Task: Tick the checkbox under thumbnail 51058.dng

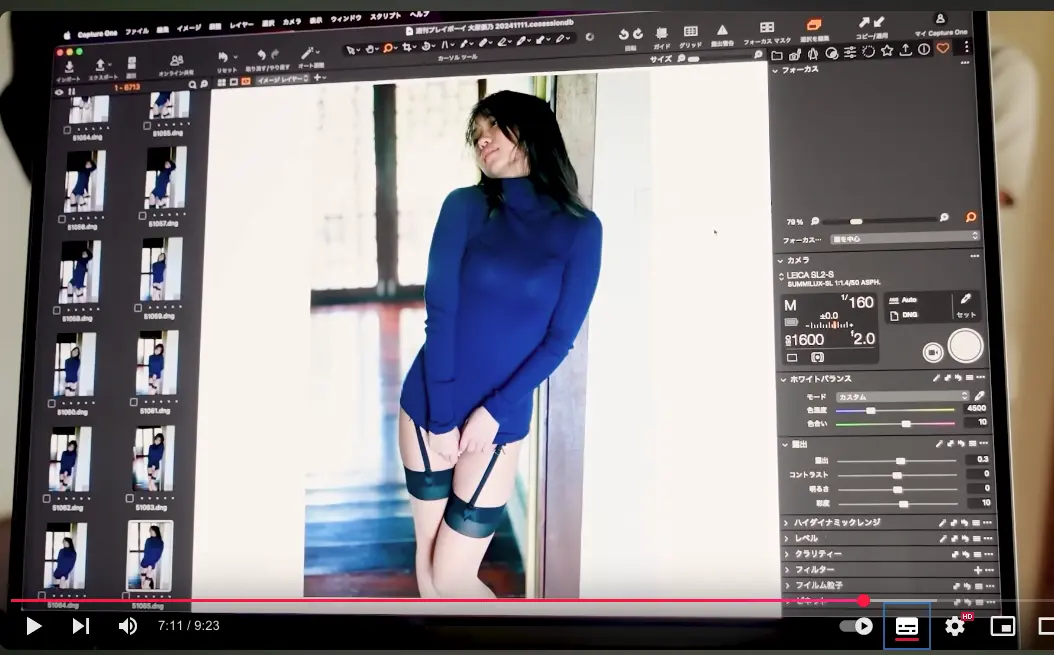Action: 57,311
